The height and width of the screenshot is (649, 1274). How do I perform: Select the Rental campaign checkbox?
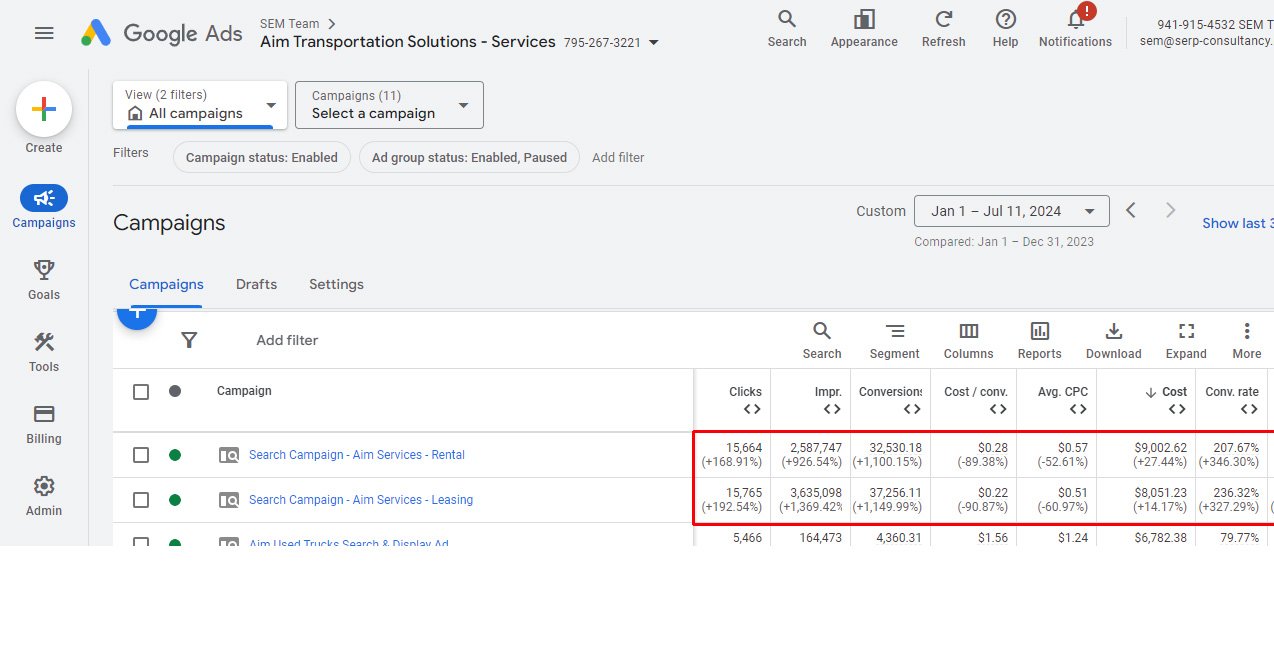141,455
